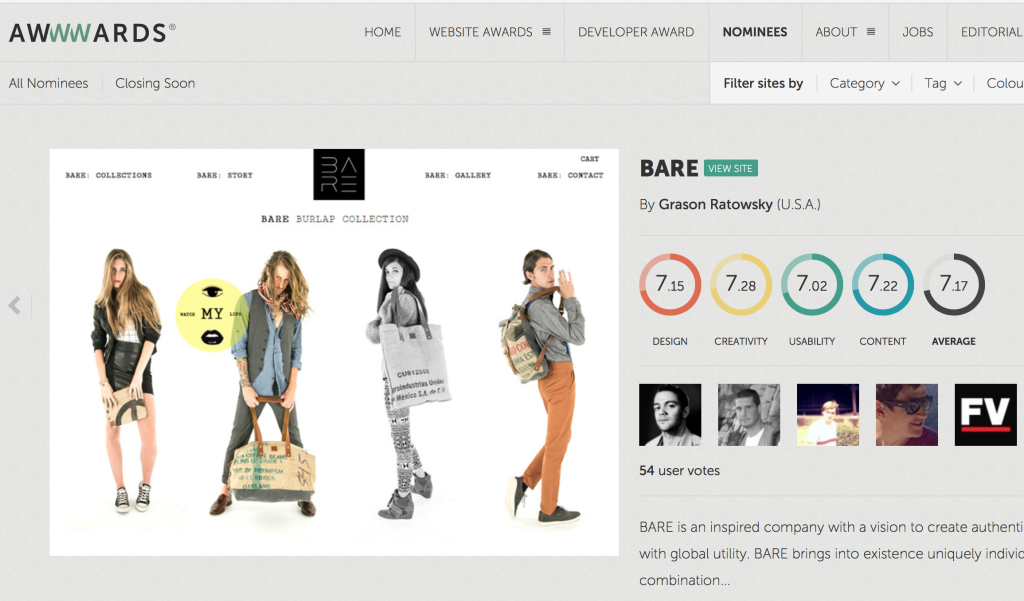
Task: Click the CREATIVITY score label
Action: (x=741, y=341)
